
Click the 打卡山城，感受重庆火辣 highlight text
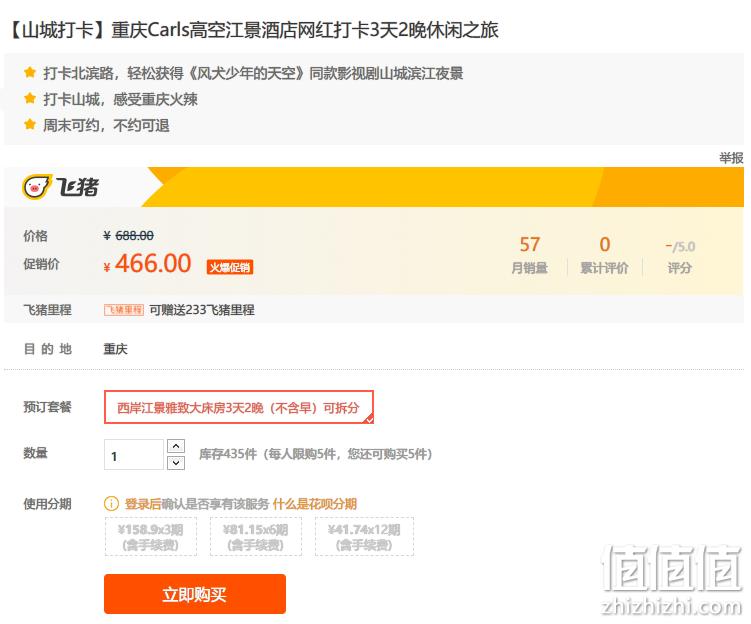120,99
